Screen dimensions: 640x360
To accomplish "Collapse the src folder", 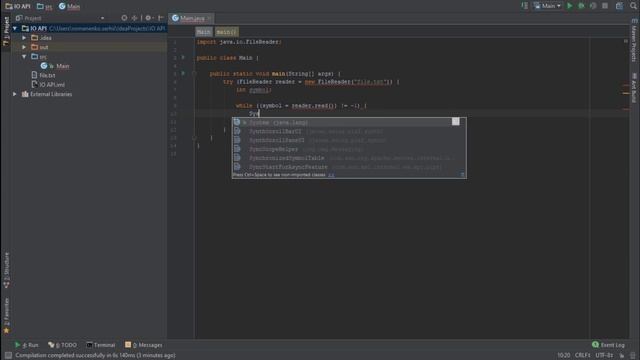I will [x=24, y=56].
